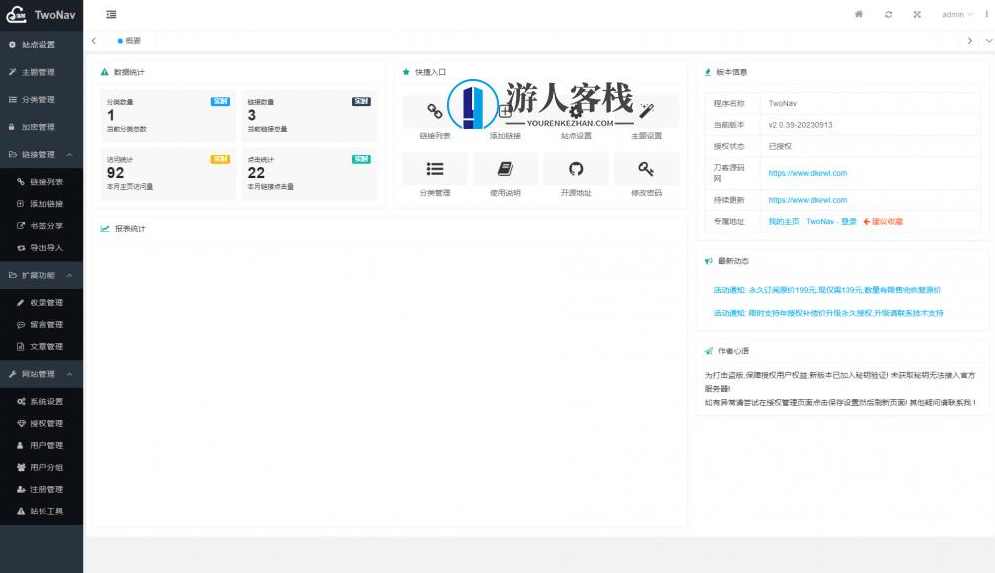The image size is (995, 573).
Task: Open 站点设置 in the sidebar
Action: pos(41,44)
